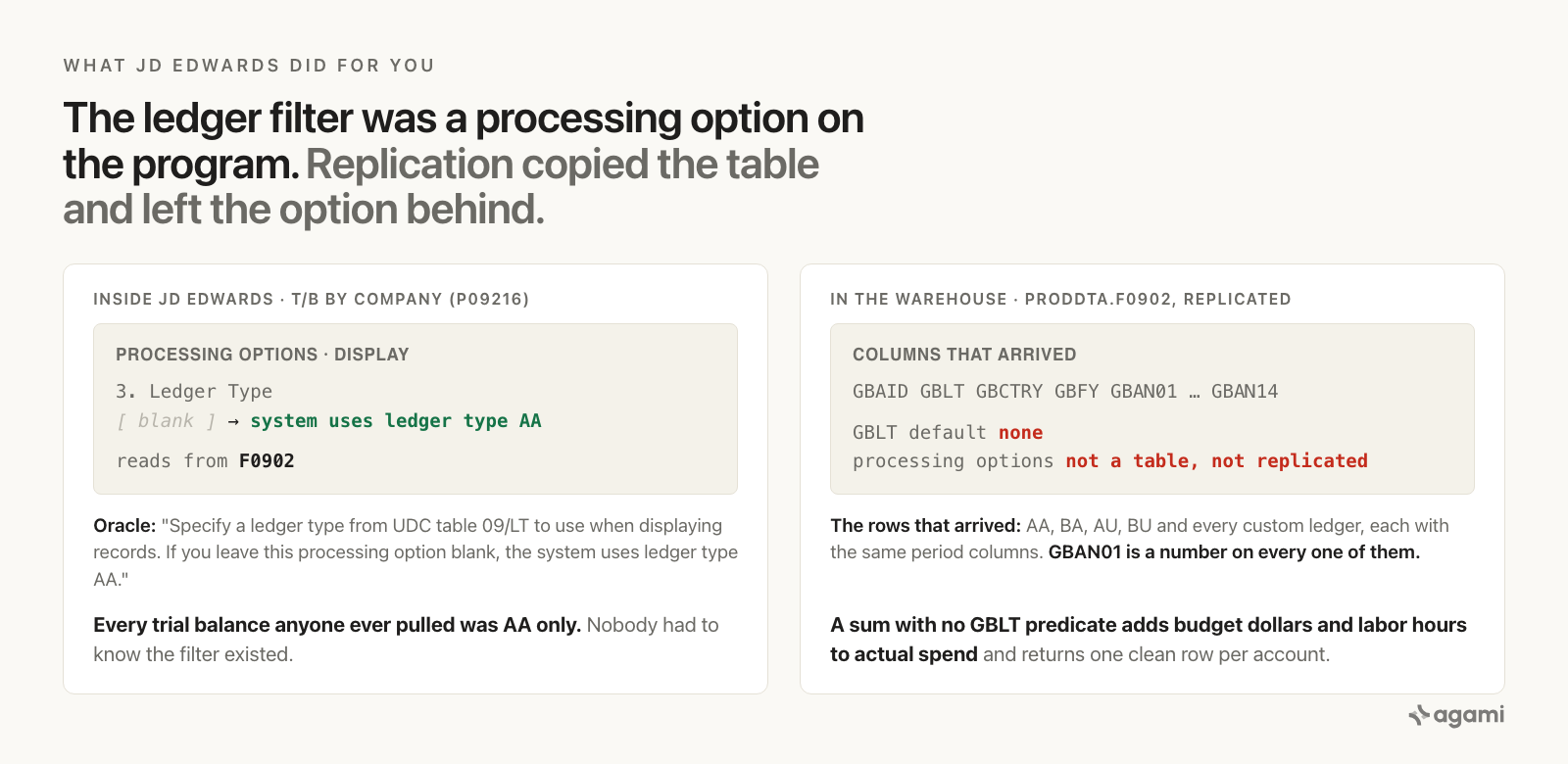Click green text 'system uses ledger type AA'
1568x764 pixels.
396,421
